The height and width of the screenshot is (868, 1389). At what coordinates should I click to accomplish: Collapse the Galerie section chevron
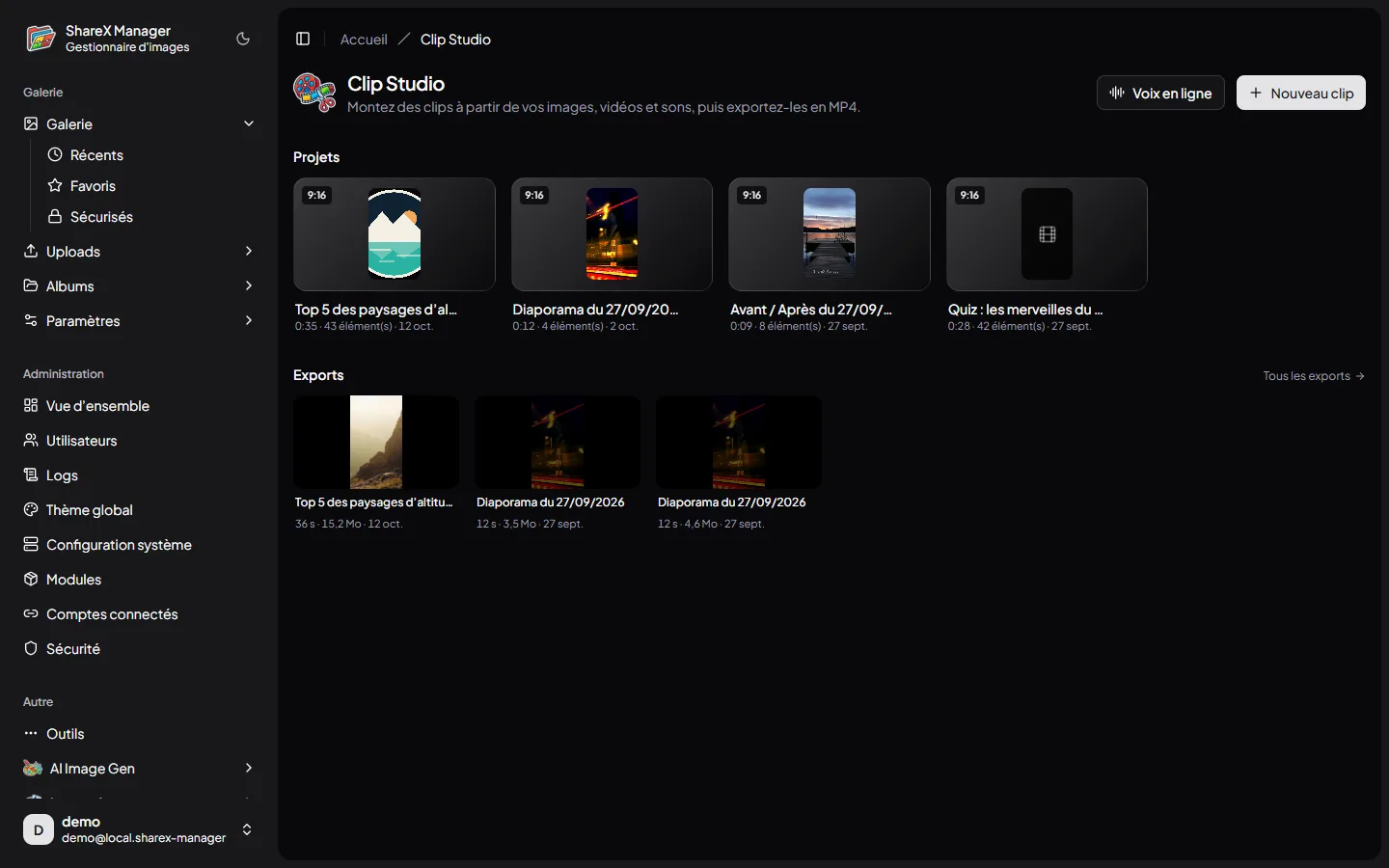249,123
